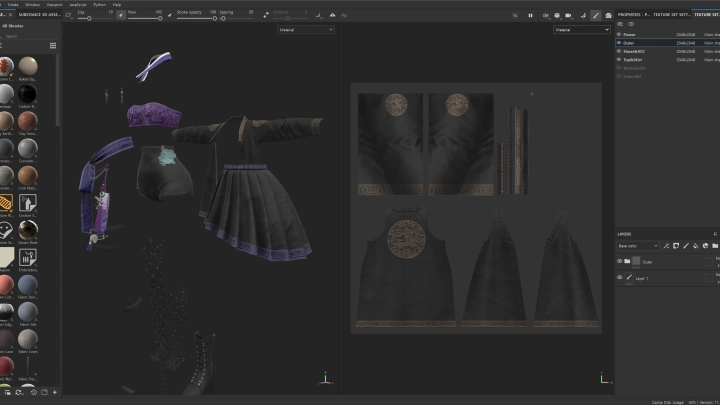This screenshot has width=720, height=405.
Task: Open the brush preset picker in the toolbar
Action: [68, 15]
